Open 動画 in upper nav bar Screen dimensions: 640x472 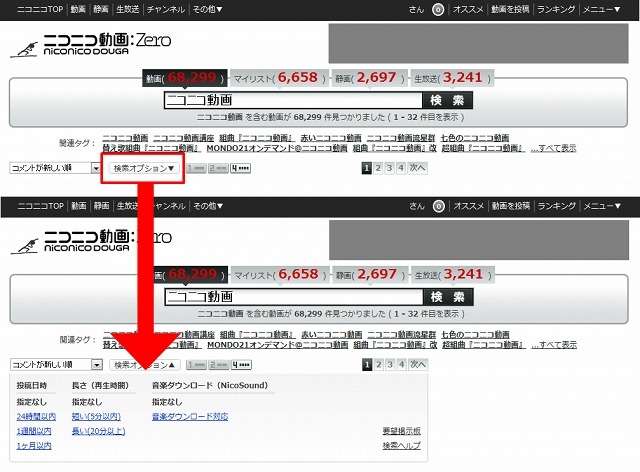tap(78, 9)
